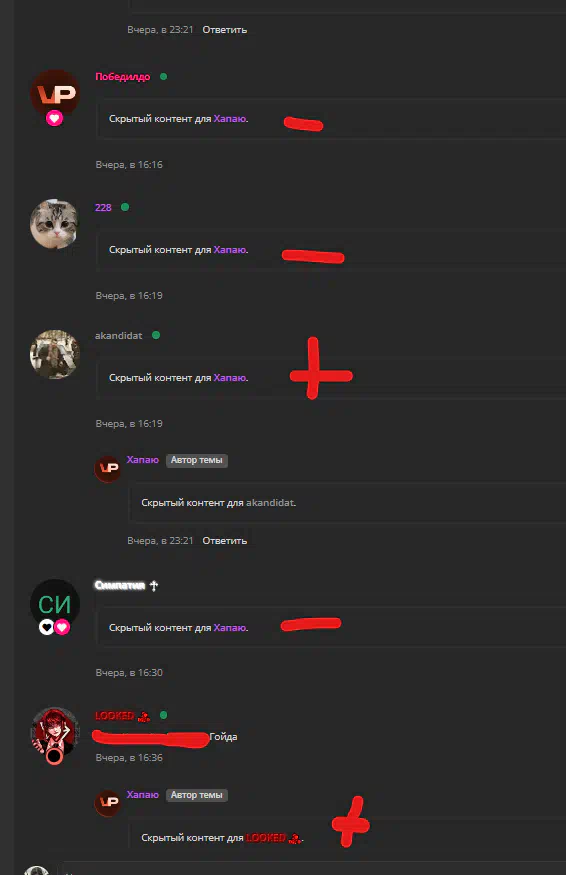The image size is (566, 875).
Task: Click the pink heart badge under Победилдо's avatar
Action: tap(55, 118)
